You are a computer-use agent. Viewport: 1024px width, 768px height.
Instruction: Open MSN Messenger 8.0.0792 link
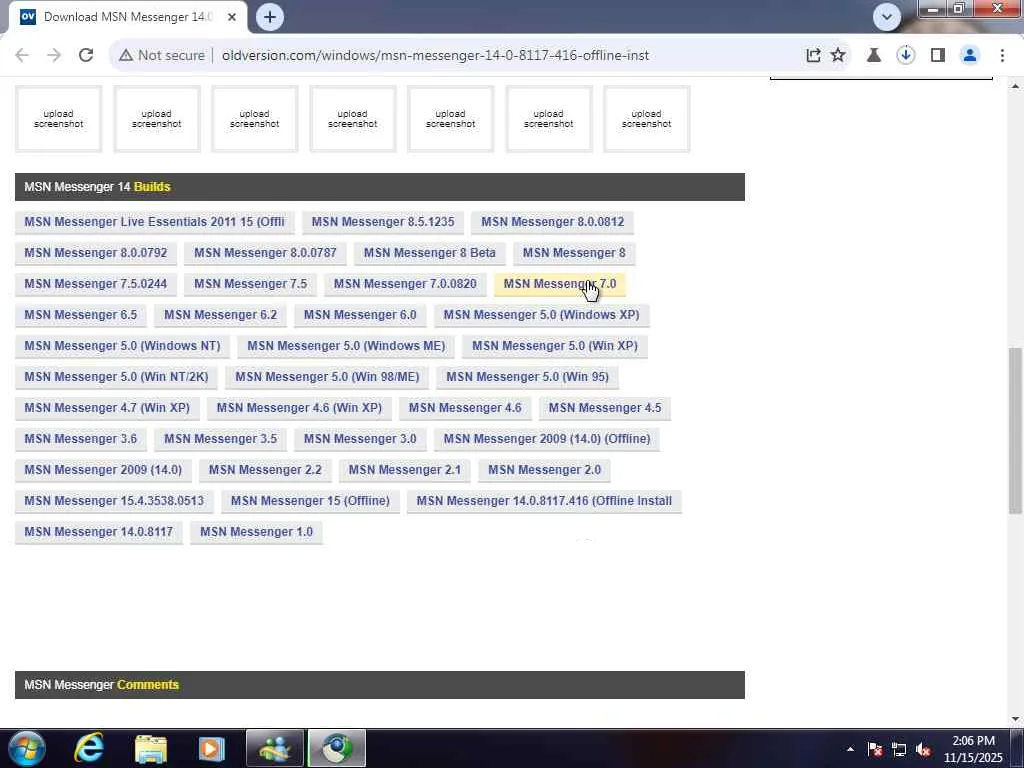pyautogui.click(x=95, y=253)
